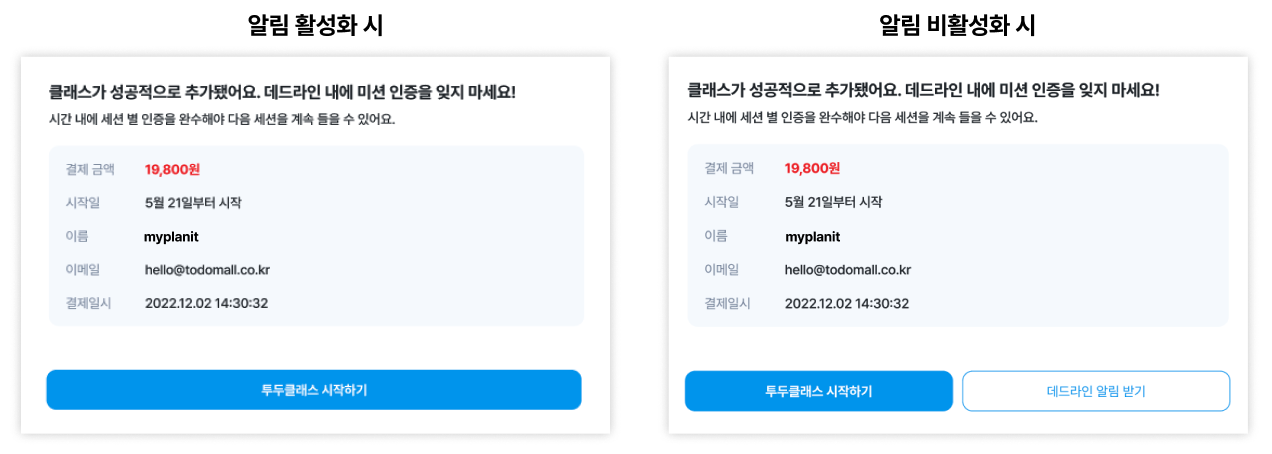The width and height of the screenshot is (1272, 454).
Task: Select the myplanit name in 알림 비활성화 card
Action: [812, 237]
